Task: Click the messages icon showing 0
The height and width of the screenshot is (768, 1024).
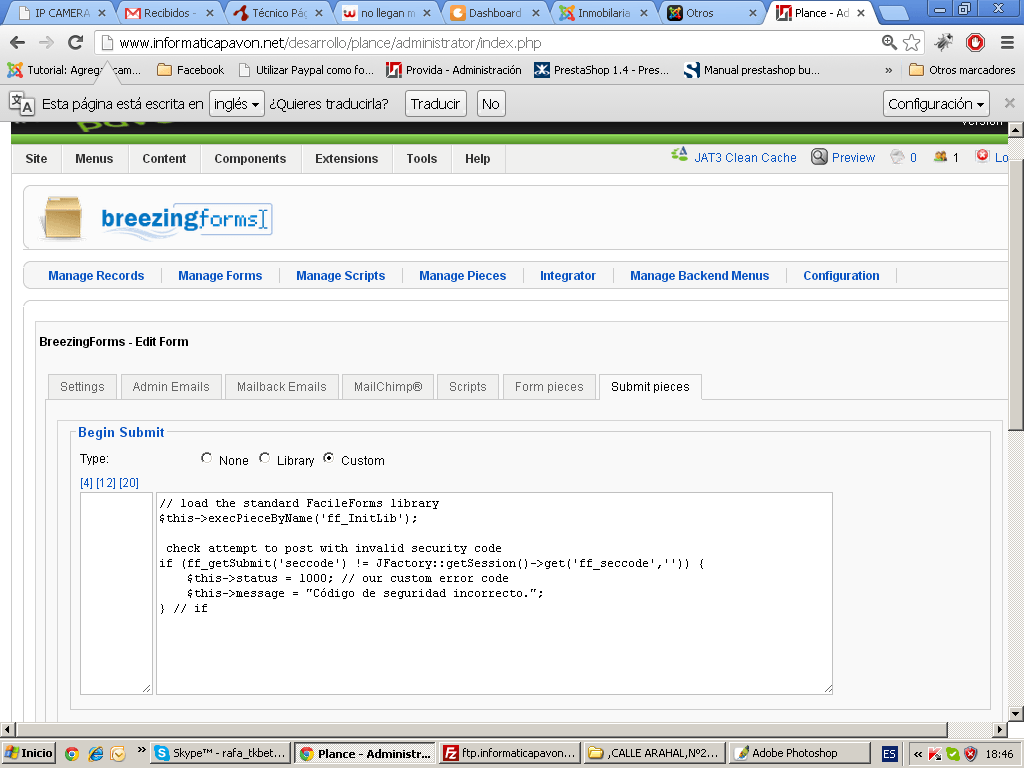Action: click(897, 157)
